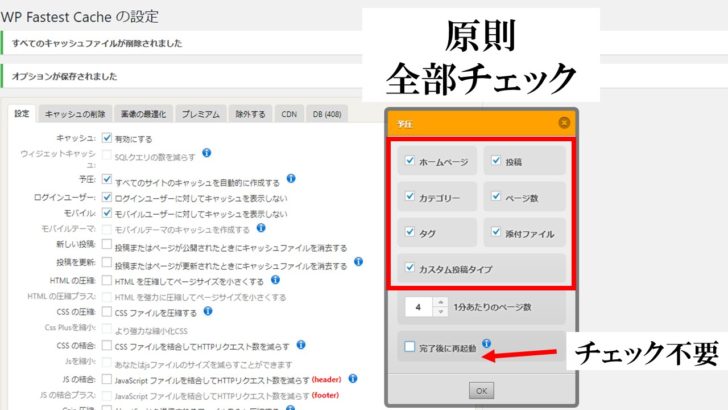Uncheck カテゴリー in the preload popup

pyautogui.click(x=410, y=196)
